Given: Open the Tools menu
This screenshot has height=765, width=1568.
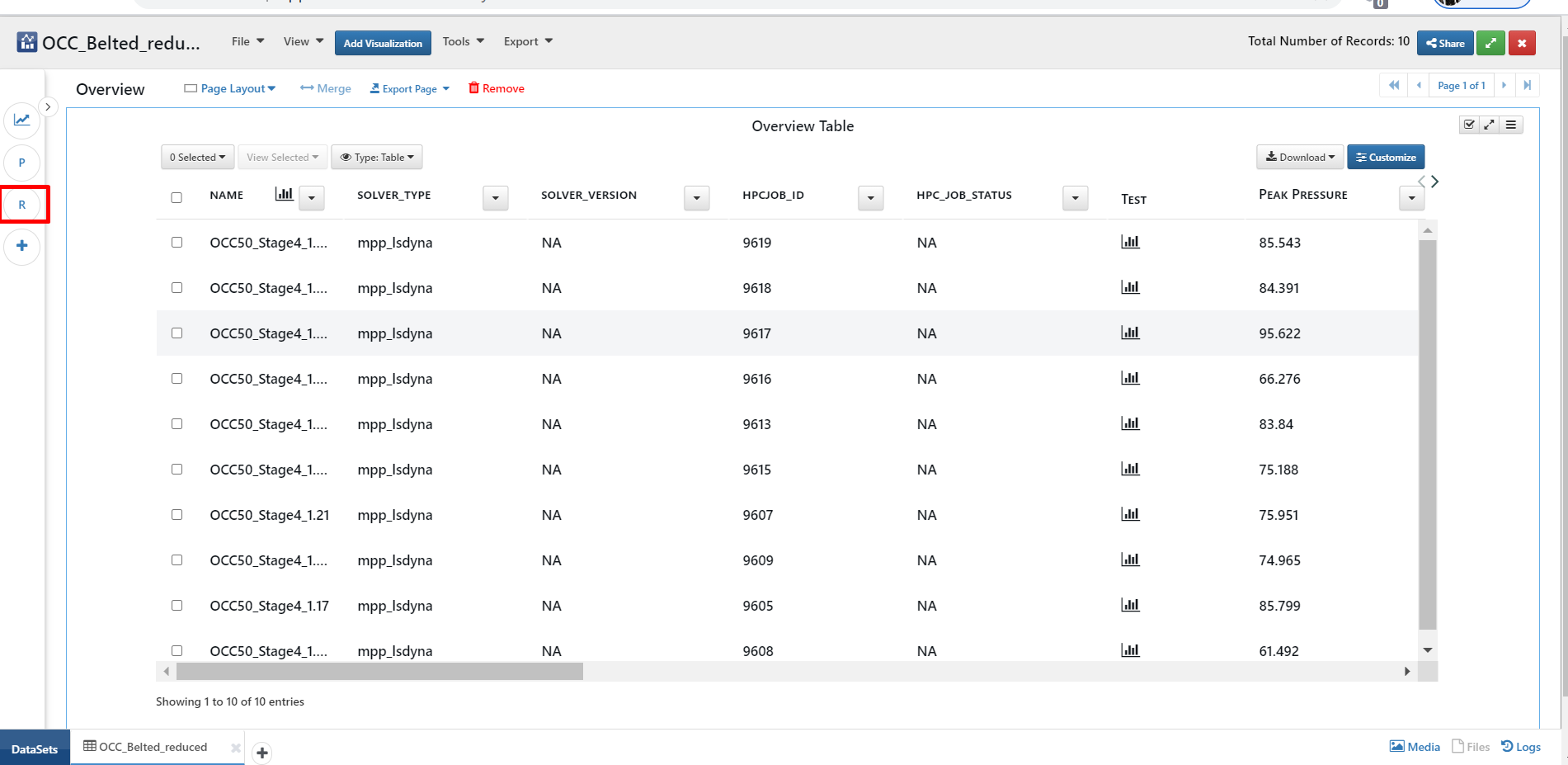Looking at the screenshot, I should 464,41.
